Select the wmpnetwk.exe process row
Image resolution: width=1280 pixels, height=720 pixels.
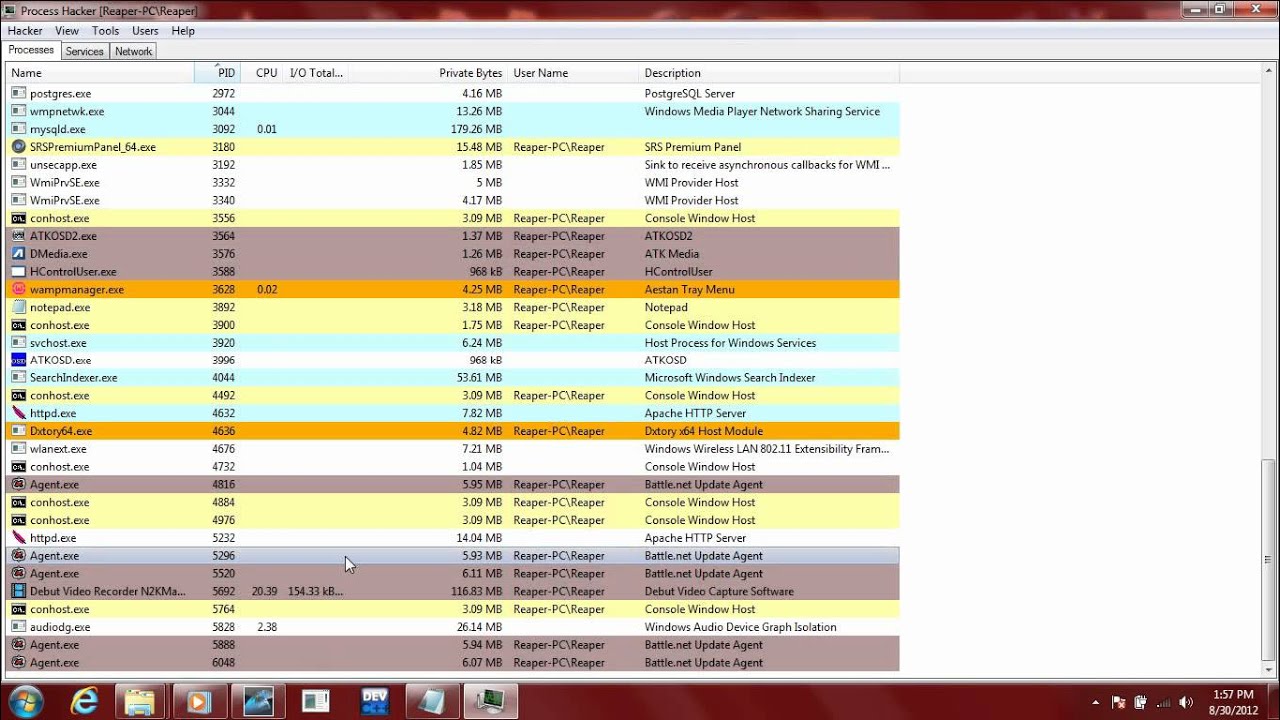tap(453, 111)
